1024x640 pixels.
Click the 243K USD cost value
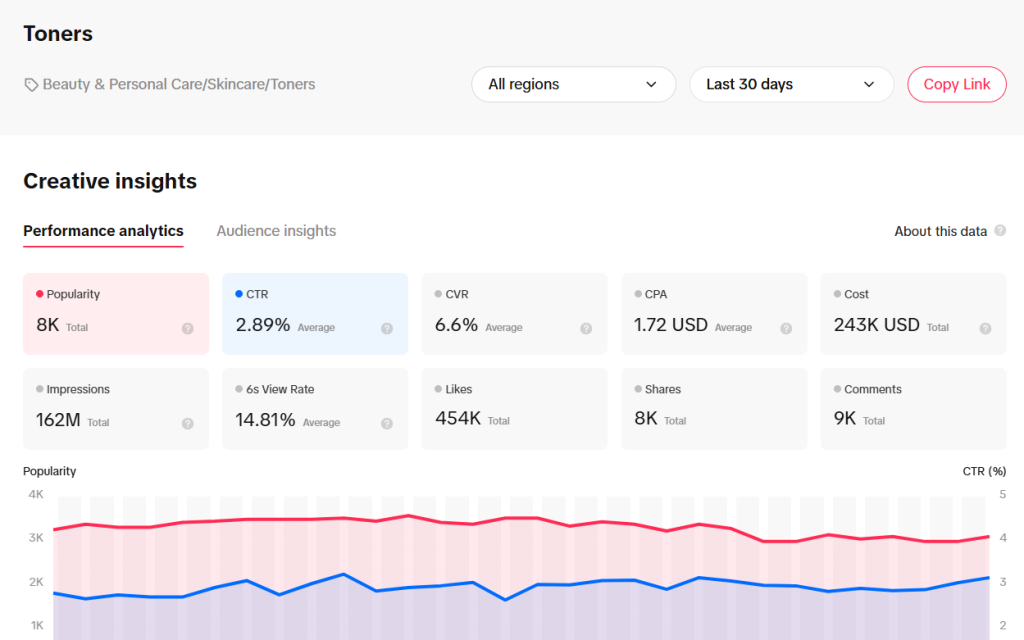[876, 325]
